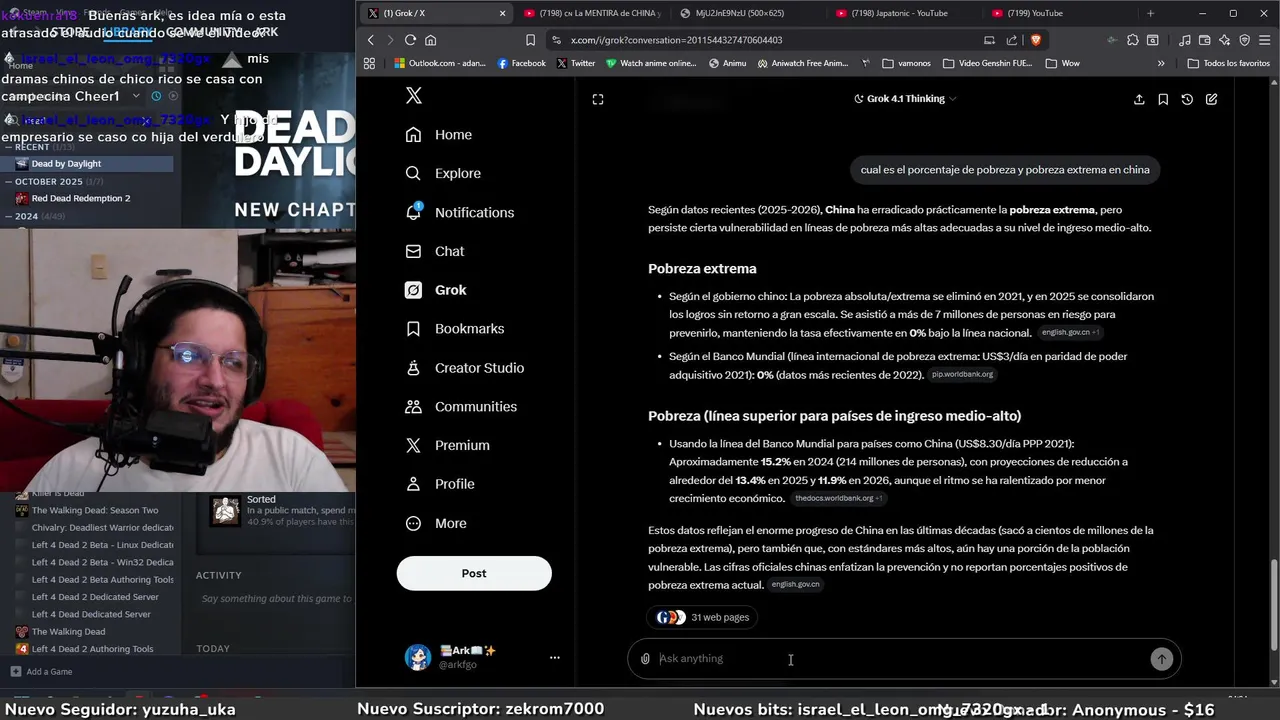
Task: Open the account menu dots beside @arkfgo
Action: point(554,657)
